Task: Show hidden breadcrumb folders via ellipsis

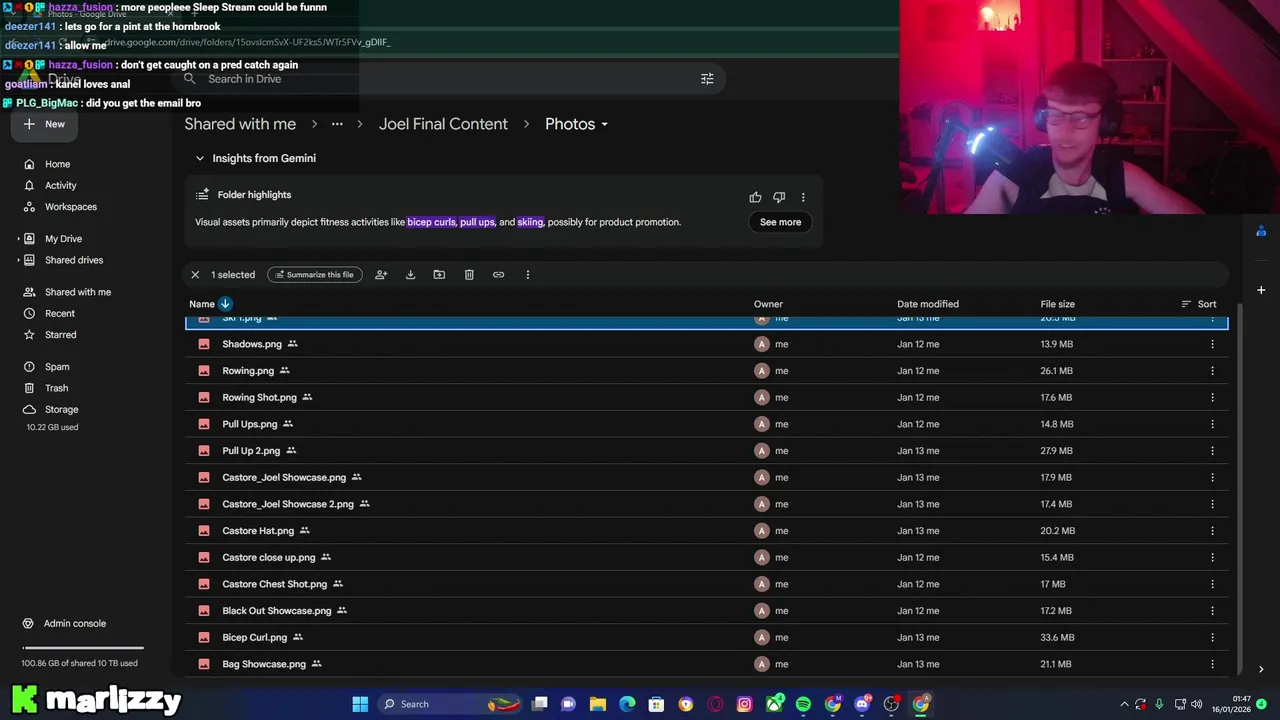Action: [x=337, y=124]
